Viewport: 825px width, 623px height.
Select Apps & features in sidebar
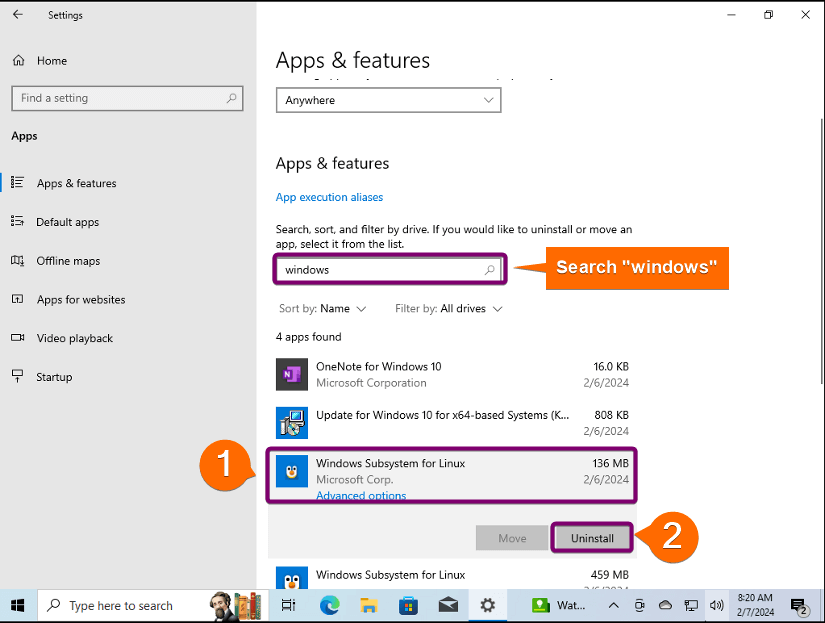coord(76,183)
